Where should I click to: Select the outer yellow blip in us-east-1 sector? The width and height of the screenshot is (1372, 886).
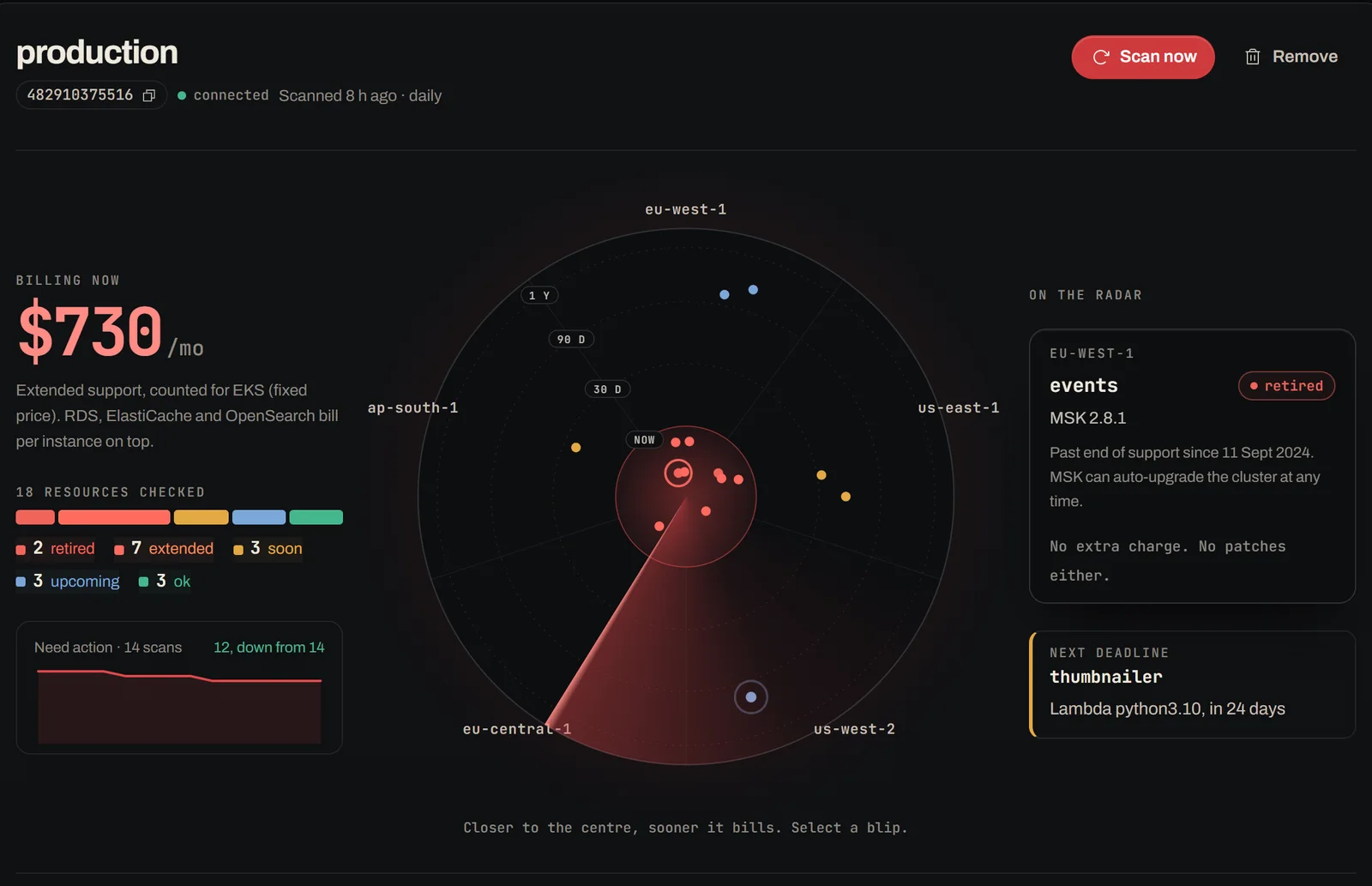point(845,497)
